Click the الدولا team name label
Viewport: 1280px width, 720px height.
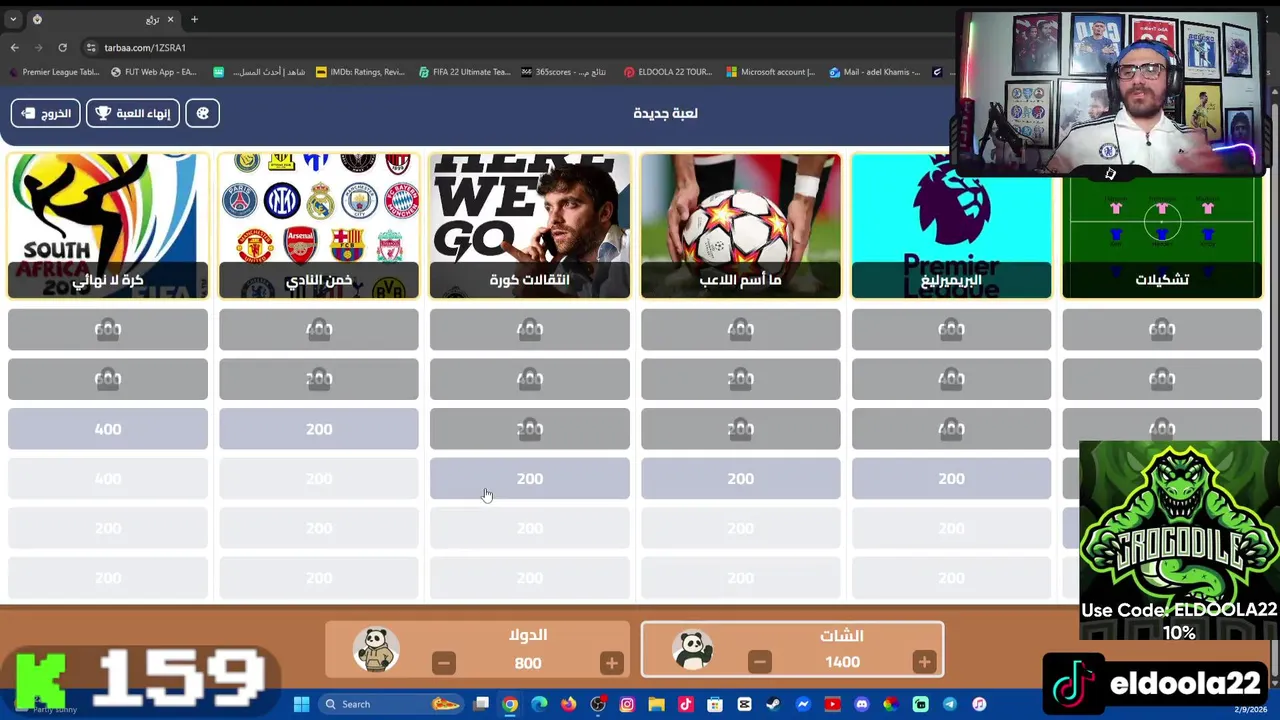528,635
